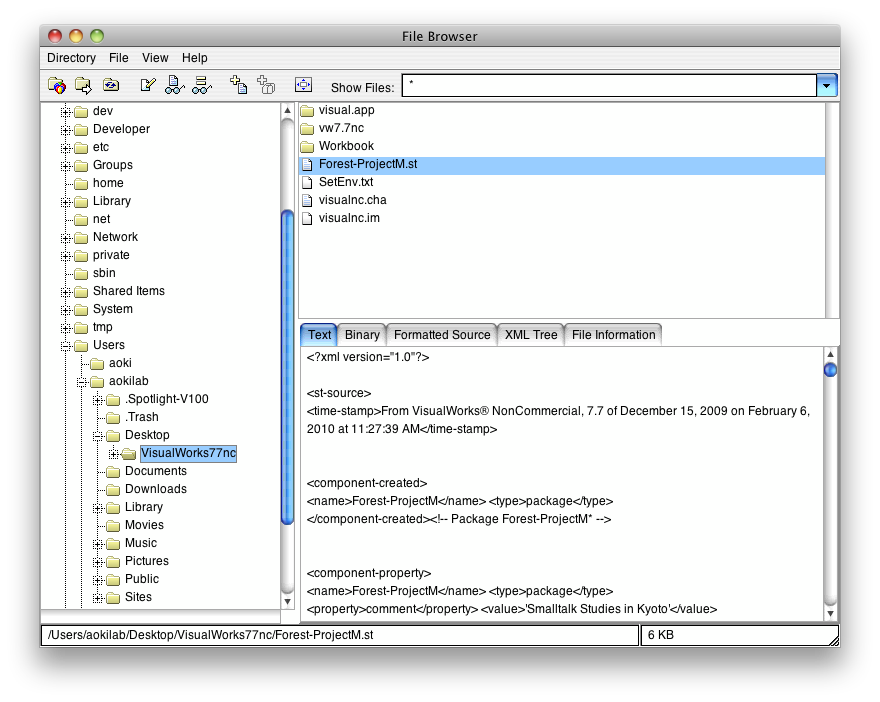
Task: Click the directory tree vertical scrollbar thumb
Action: coord(287,367)
